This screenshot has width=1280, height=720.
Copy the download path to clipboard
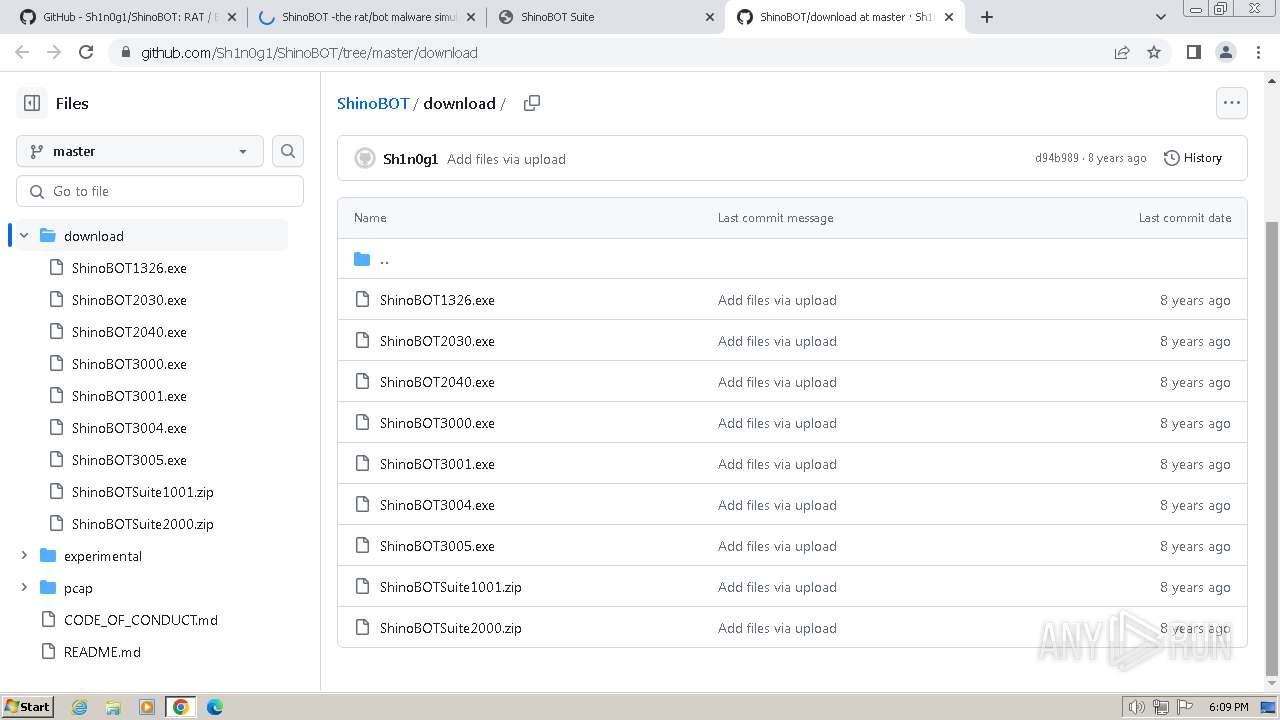[532, 103]
